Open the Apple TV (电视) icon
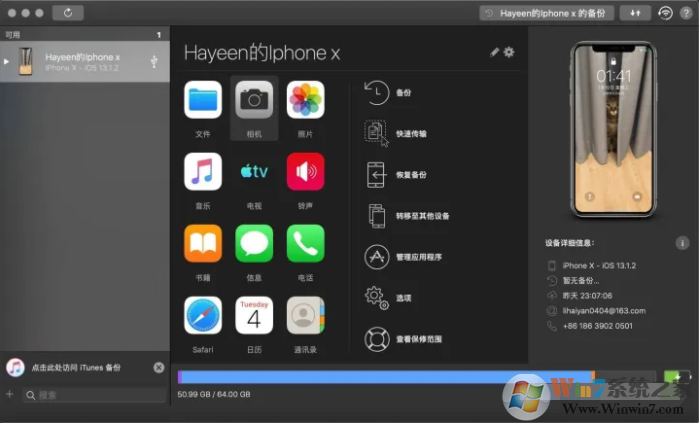 [x=254, y=171]
